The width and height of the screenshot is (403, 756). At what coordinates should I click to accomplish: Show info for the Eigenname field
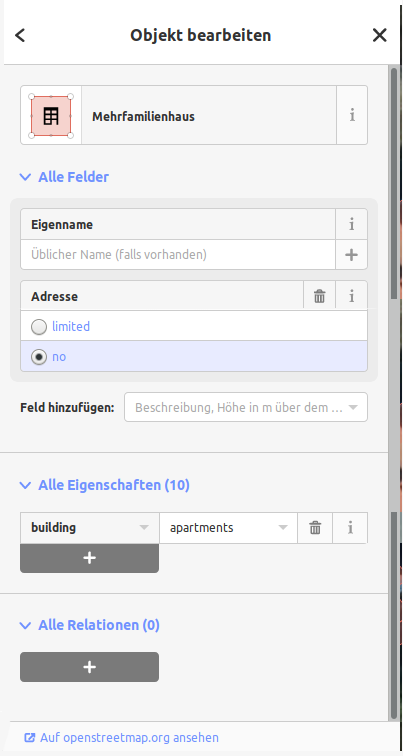point(351,224)
